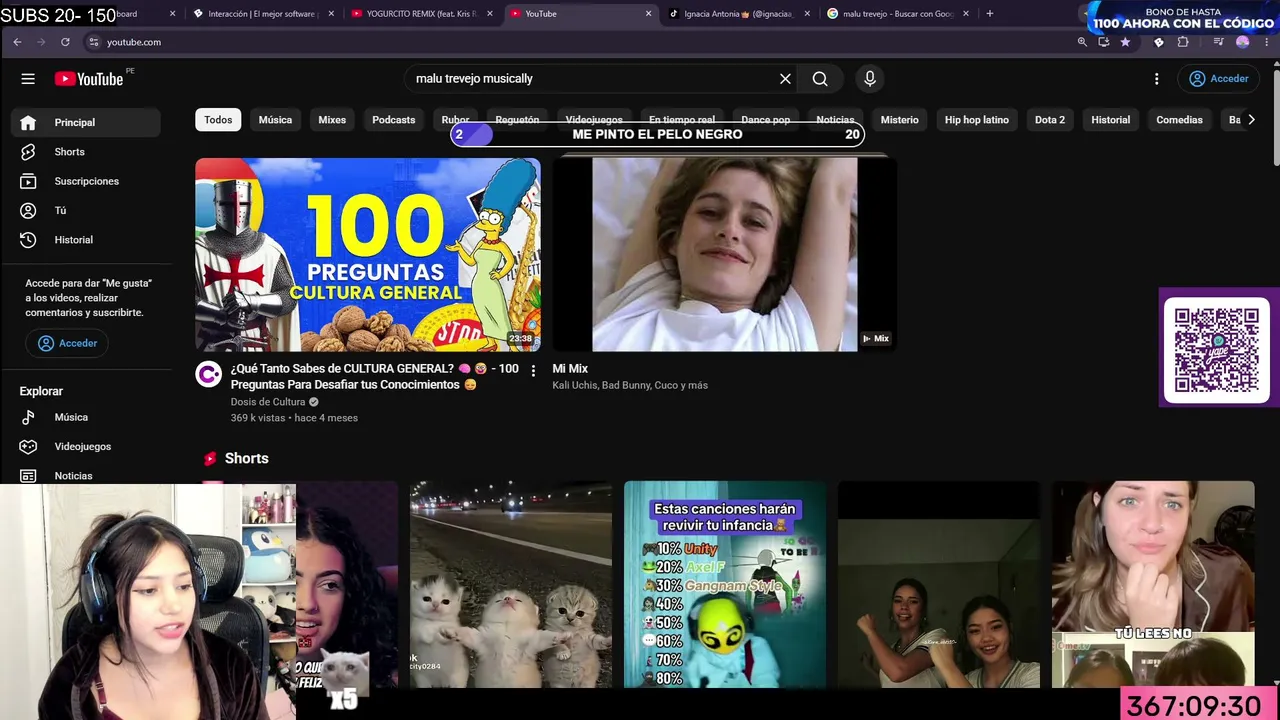
Task: Click 'Kali Uchis, Bad Bunny, Cuco y más'
Action: tap(630, 385)
